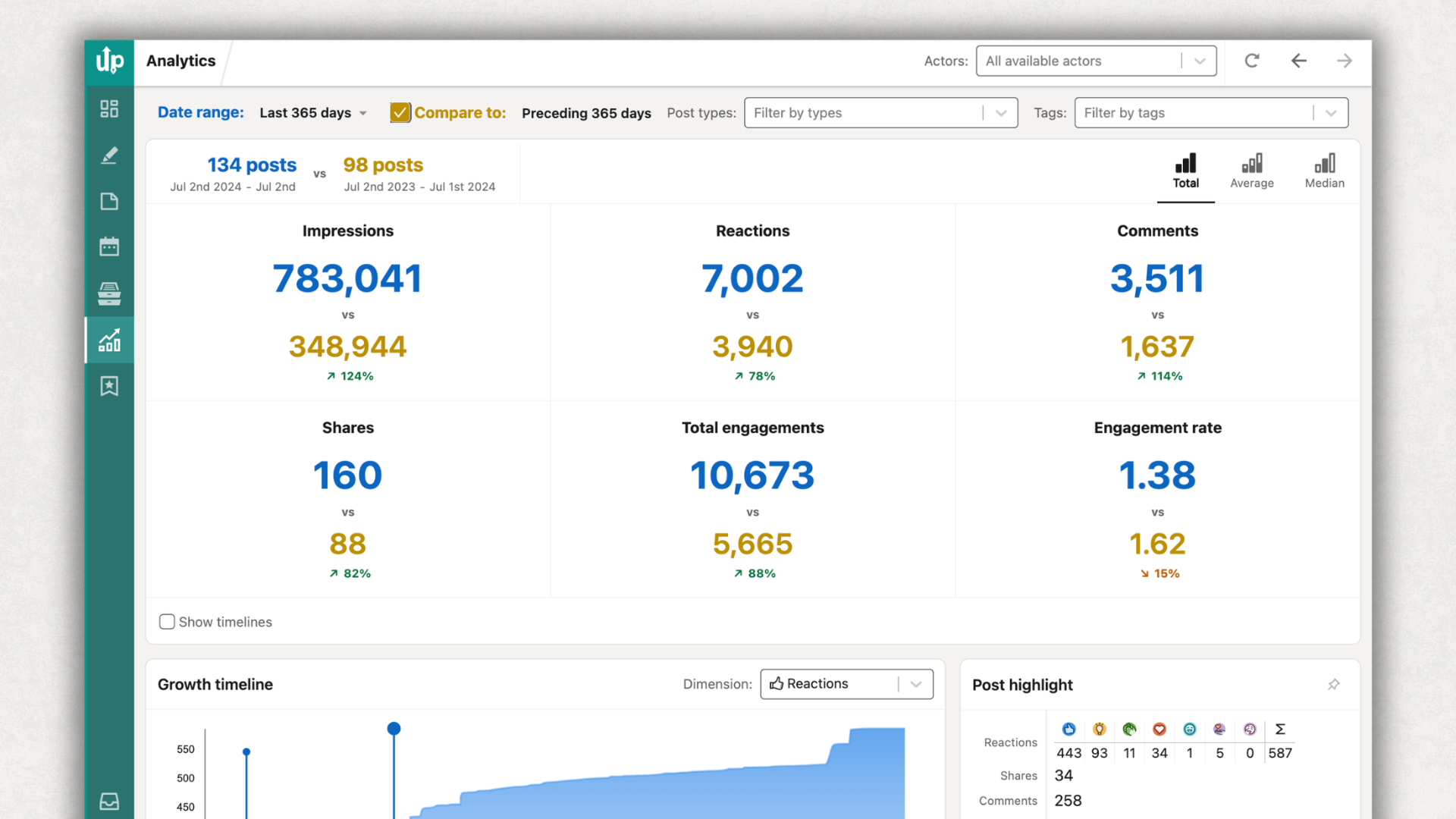Open the starred bookmark icon in sidebar
The height and width of the screenshot is (819, 1456).
coord(109,386)
